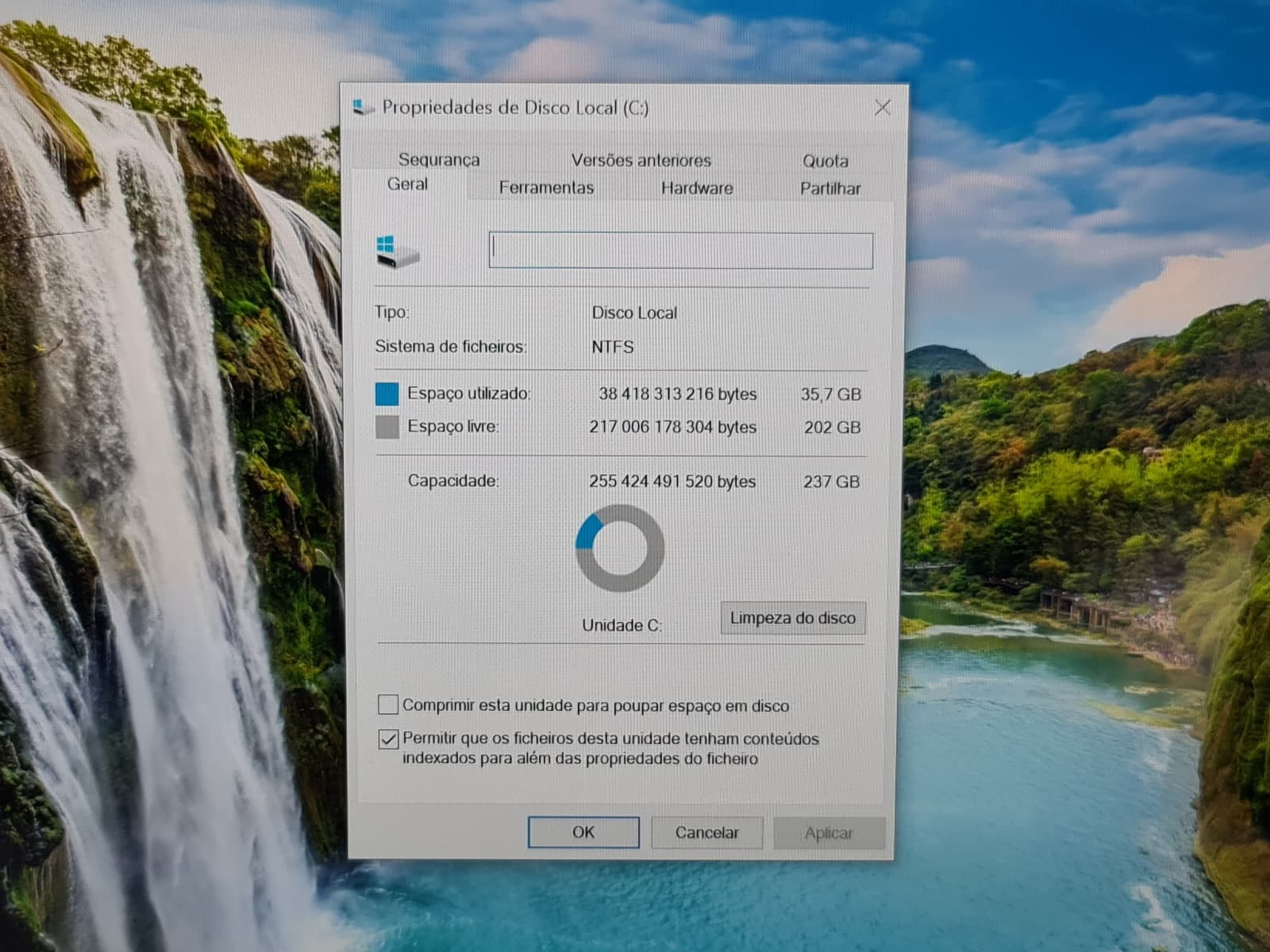Click the Cancelar button
The width and height of the screenshot is (1270, 952).
(x=707, y=833)
